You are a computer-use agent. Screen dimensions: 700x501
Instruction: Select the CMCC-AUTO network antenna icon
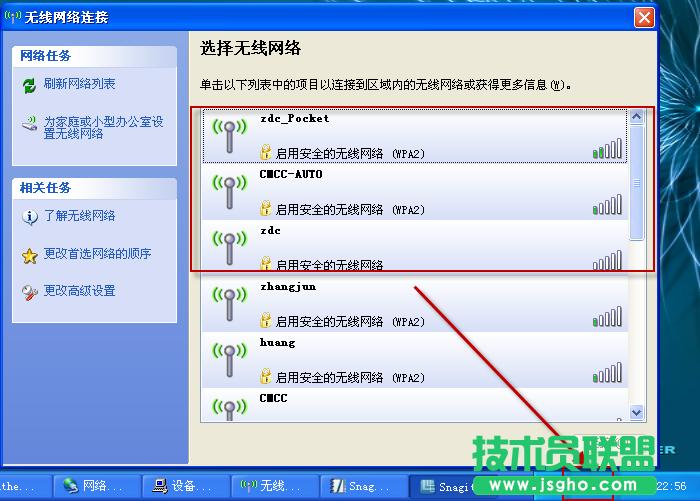point(229,192)
